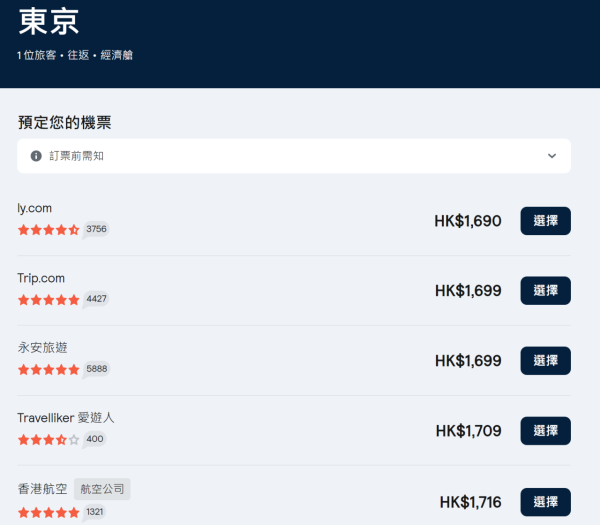Viewport: 600px width, 525px height.
Task: Open the 400 review count bubble
Action: pos(94,439)
